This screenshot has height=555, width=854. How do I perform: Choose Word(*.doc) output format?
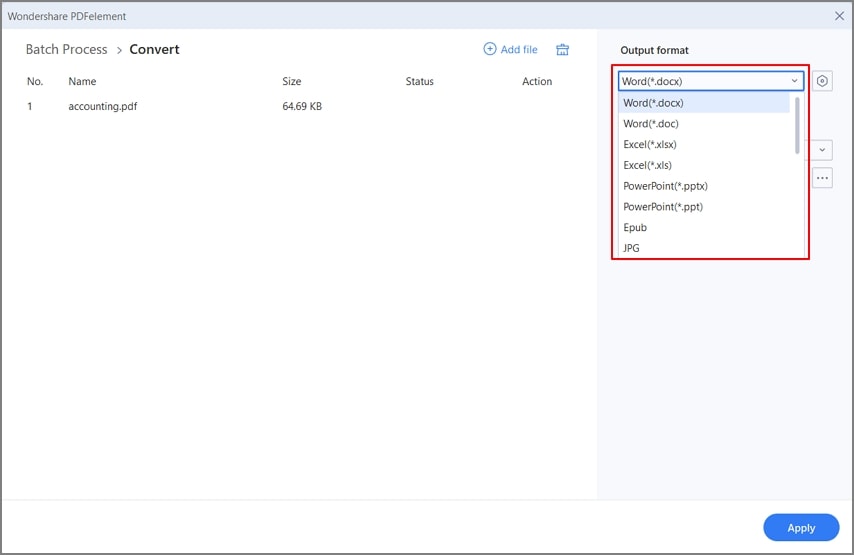tap(704, 124)
